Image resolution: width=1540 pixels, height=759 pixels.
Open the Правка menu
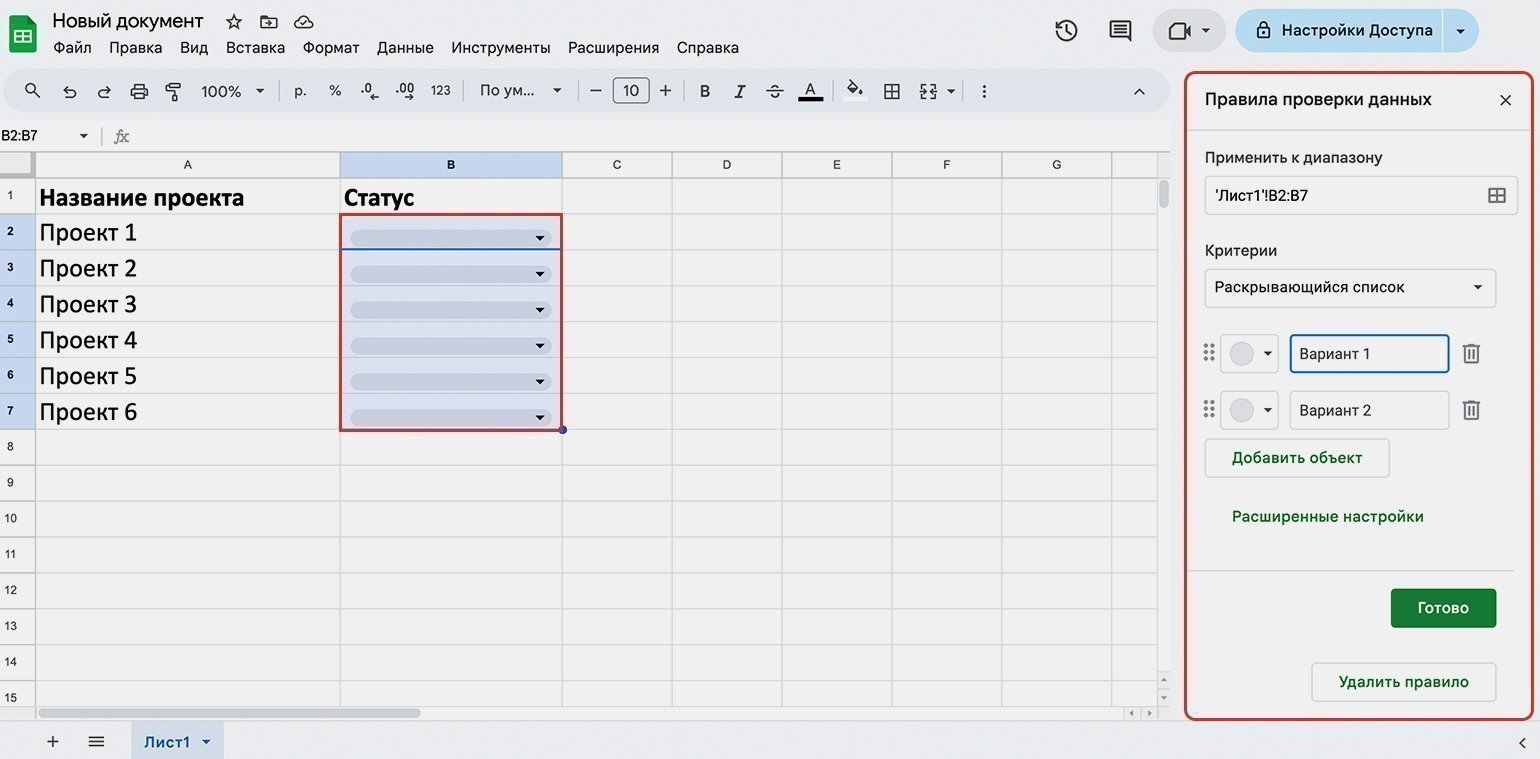[135, 47]
